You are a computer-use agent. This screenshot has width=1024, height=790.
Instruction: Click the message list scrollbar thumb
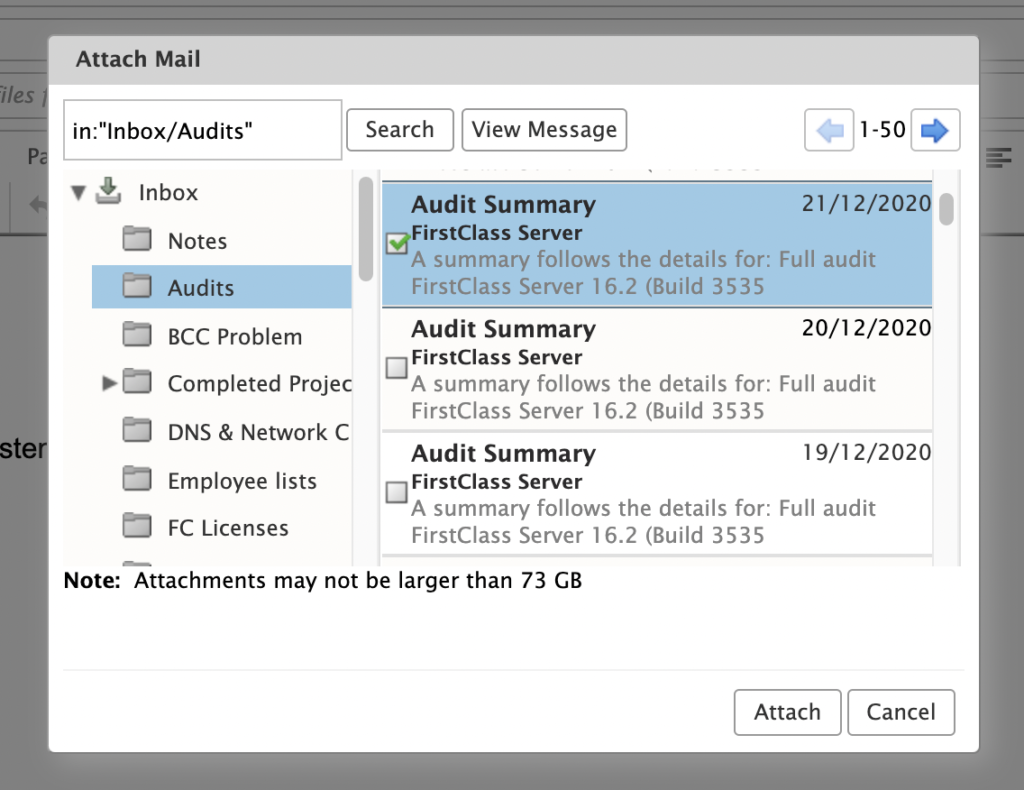946,209
